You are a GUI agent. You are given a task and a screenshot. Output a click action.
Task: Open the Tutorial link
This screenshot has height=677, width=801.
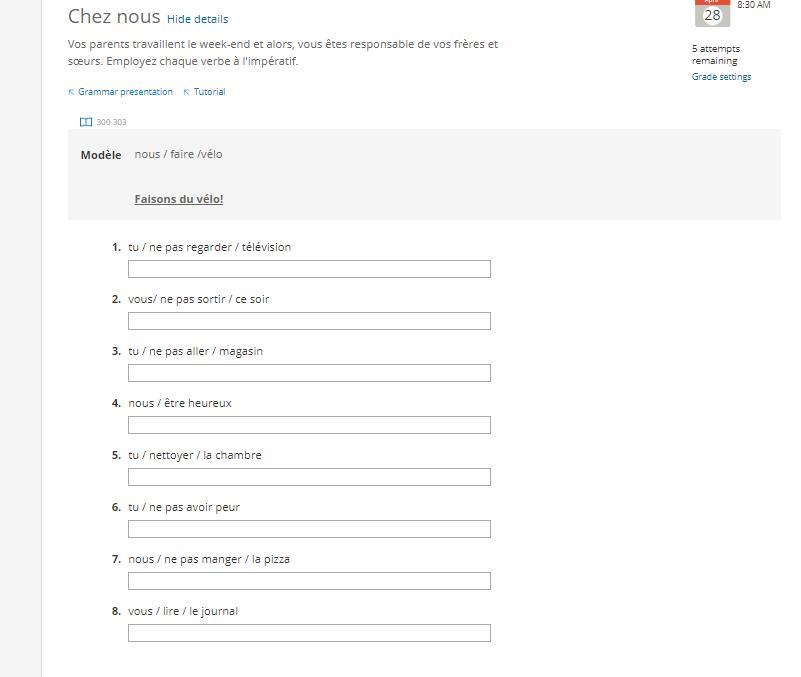click(x=209, y=92)
